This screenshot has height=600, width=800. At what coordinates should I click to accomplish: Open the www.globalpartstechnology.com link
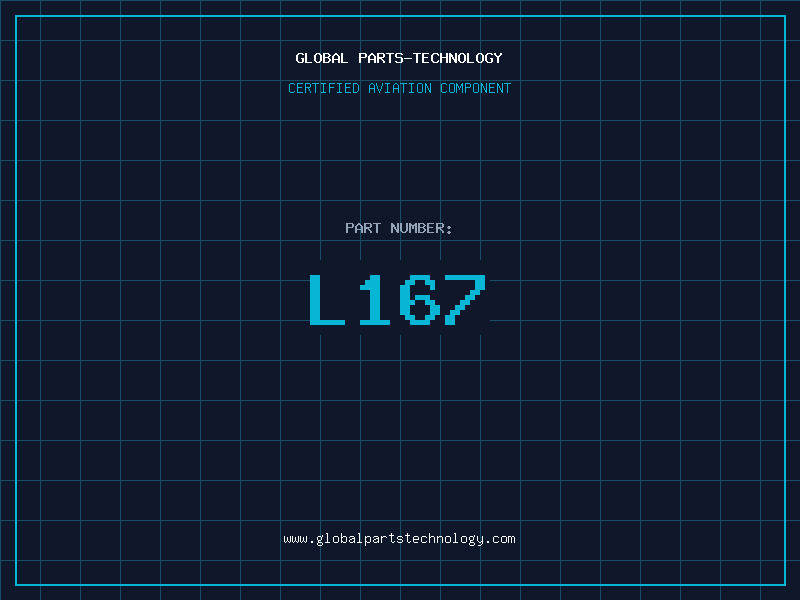pyautogui.click(x=399, y=539)
